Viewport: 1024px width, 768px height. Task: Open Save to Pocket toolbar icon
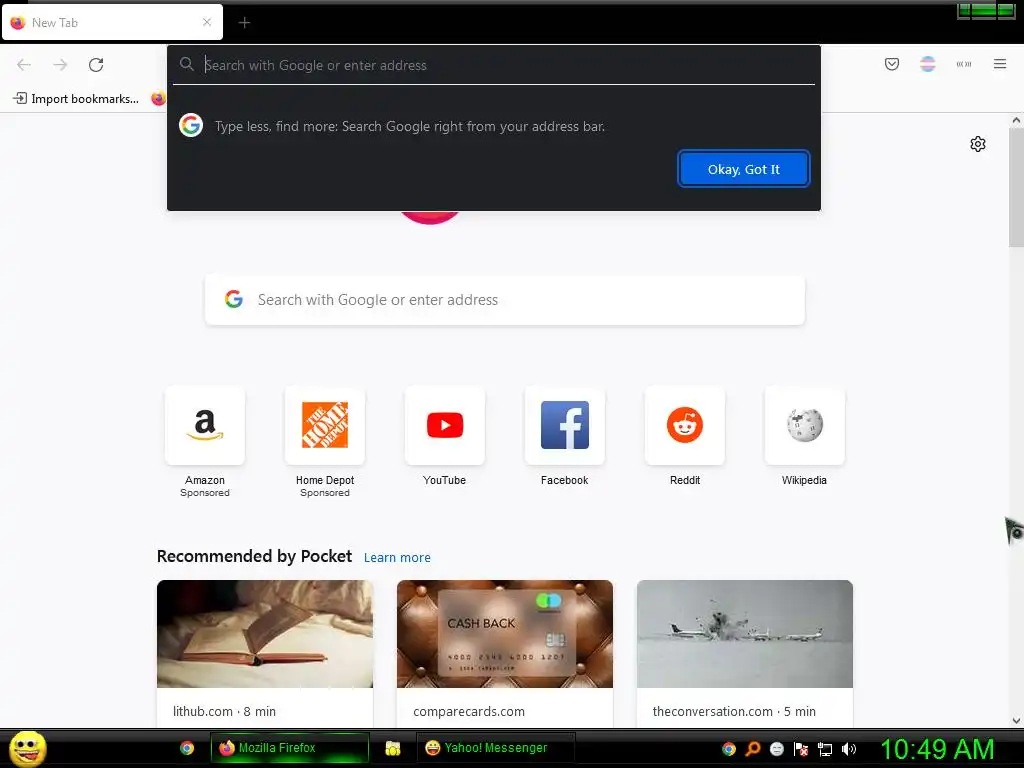tap(891, 64)
